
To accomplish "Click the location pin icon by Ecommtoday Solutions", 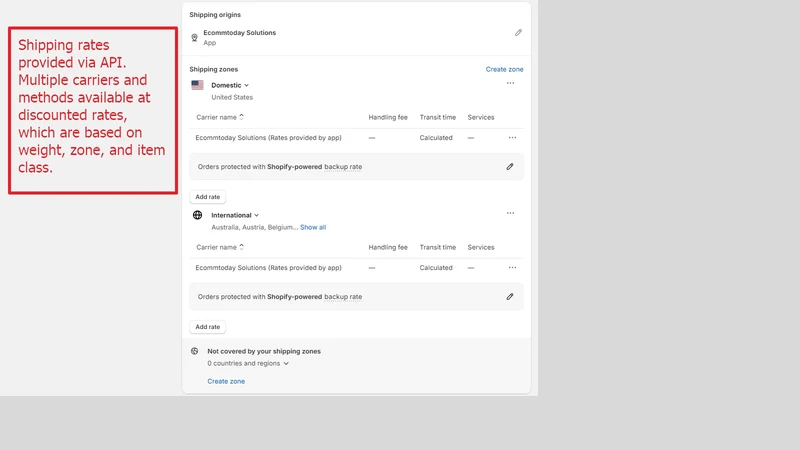I will coord(194,38).
